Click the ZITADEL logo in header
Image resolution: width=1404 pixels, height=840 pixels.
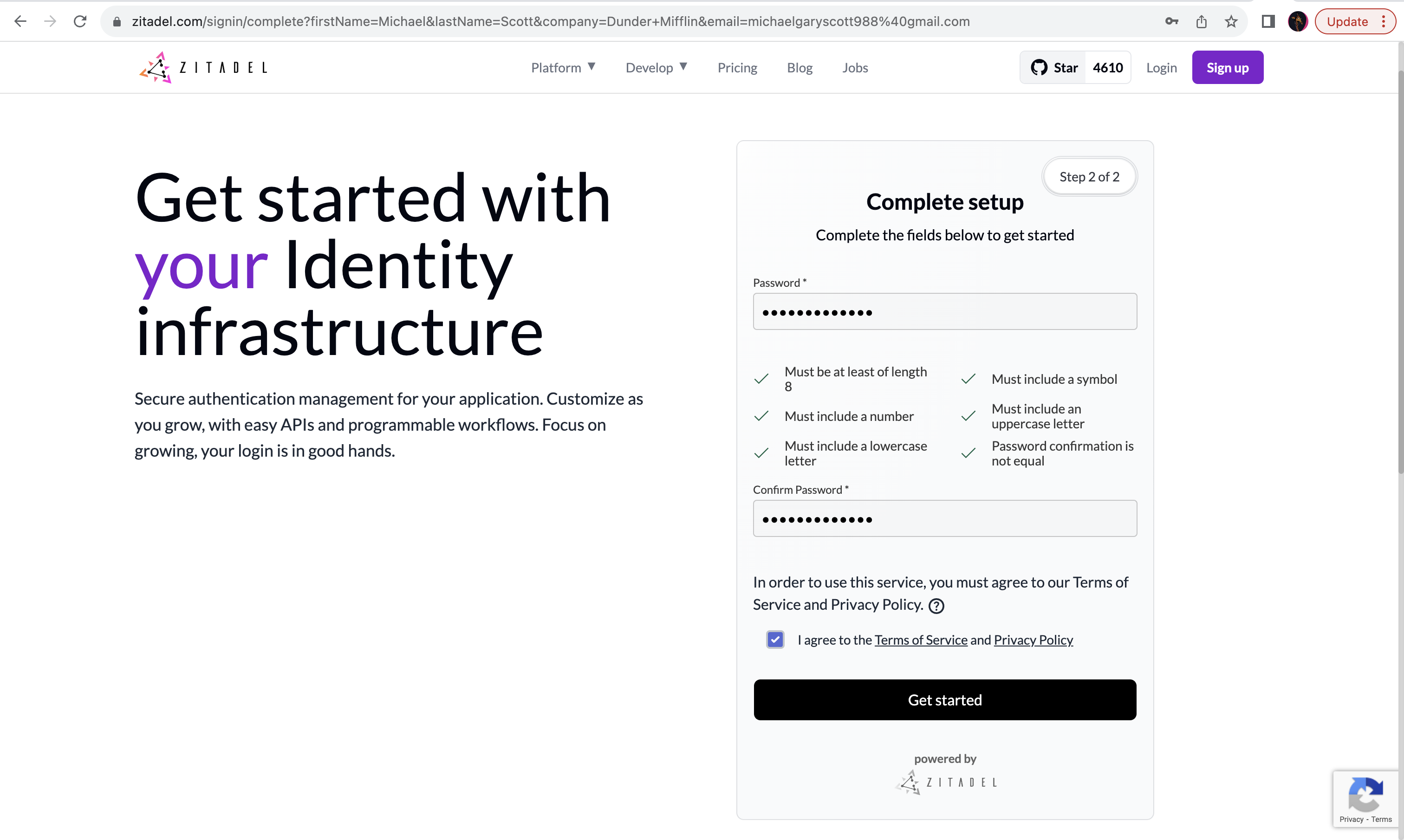click(x=203, y=68)
